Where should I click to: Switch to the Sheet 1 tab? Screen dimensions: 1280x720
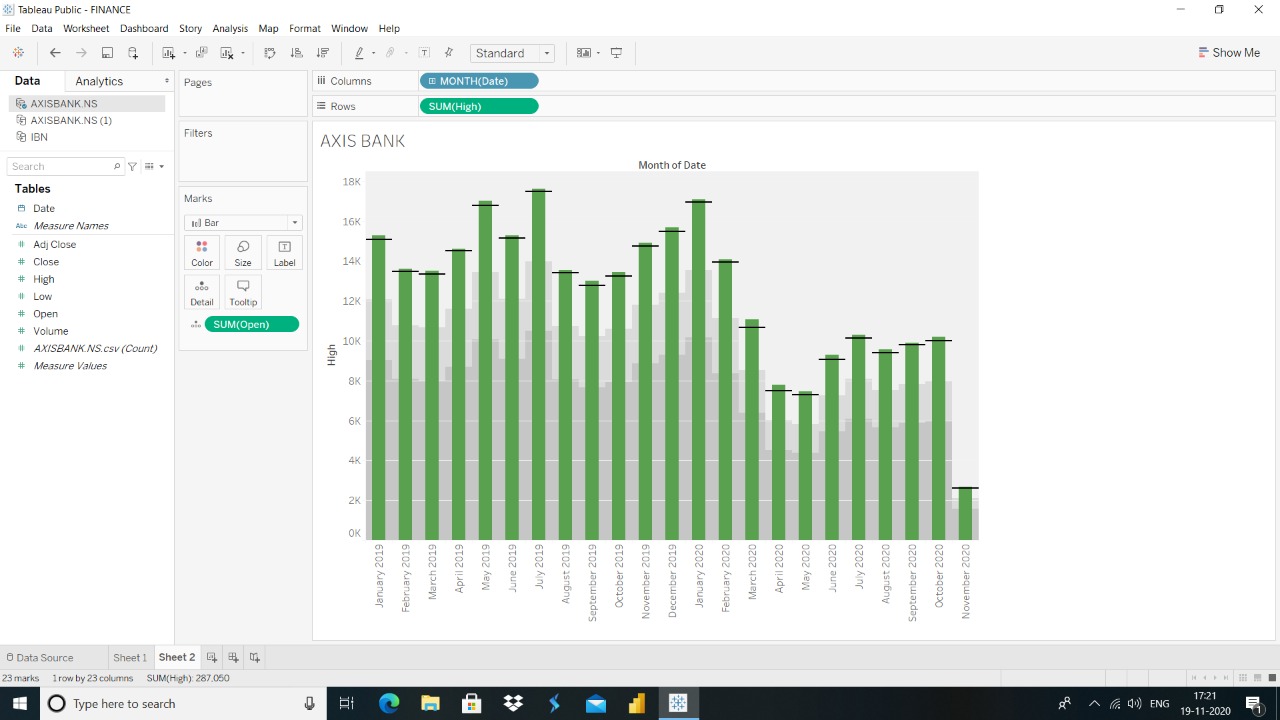click(x=130, y=657)
